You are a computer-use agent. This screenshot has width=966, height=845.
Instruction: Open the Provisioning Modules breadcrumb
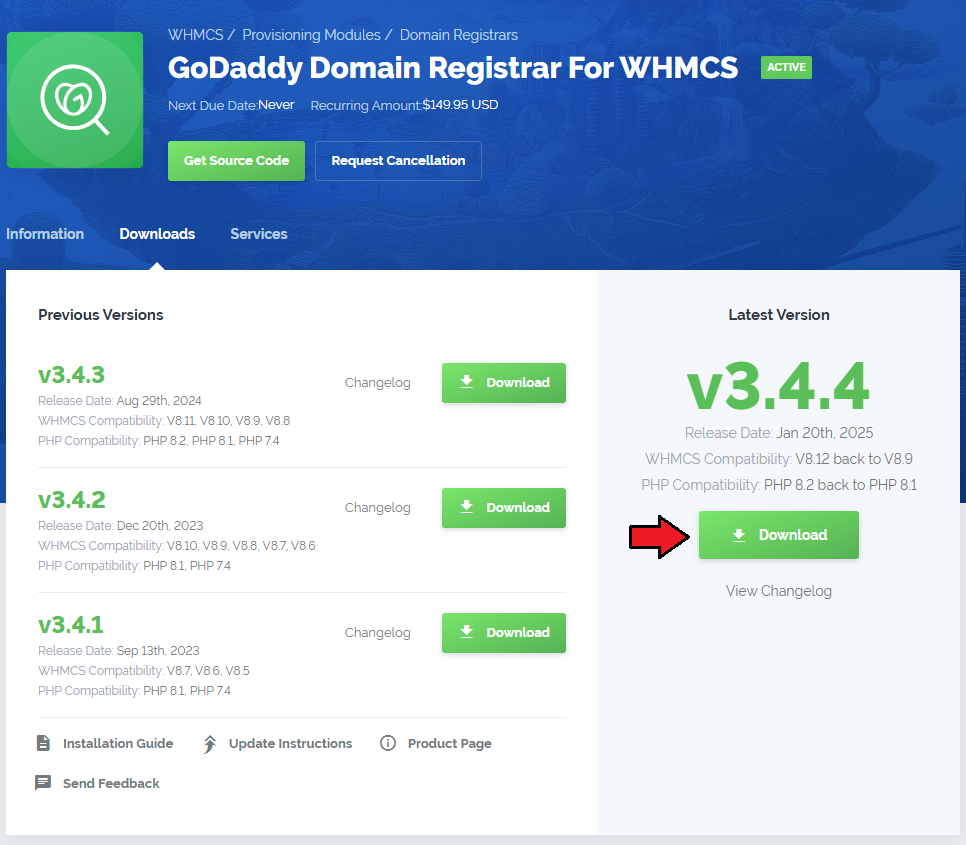coord(311,35)
